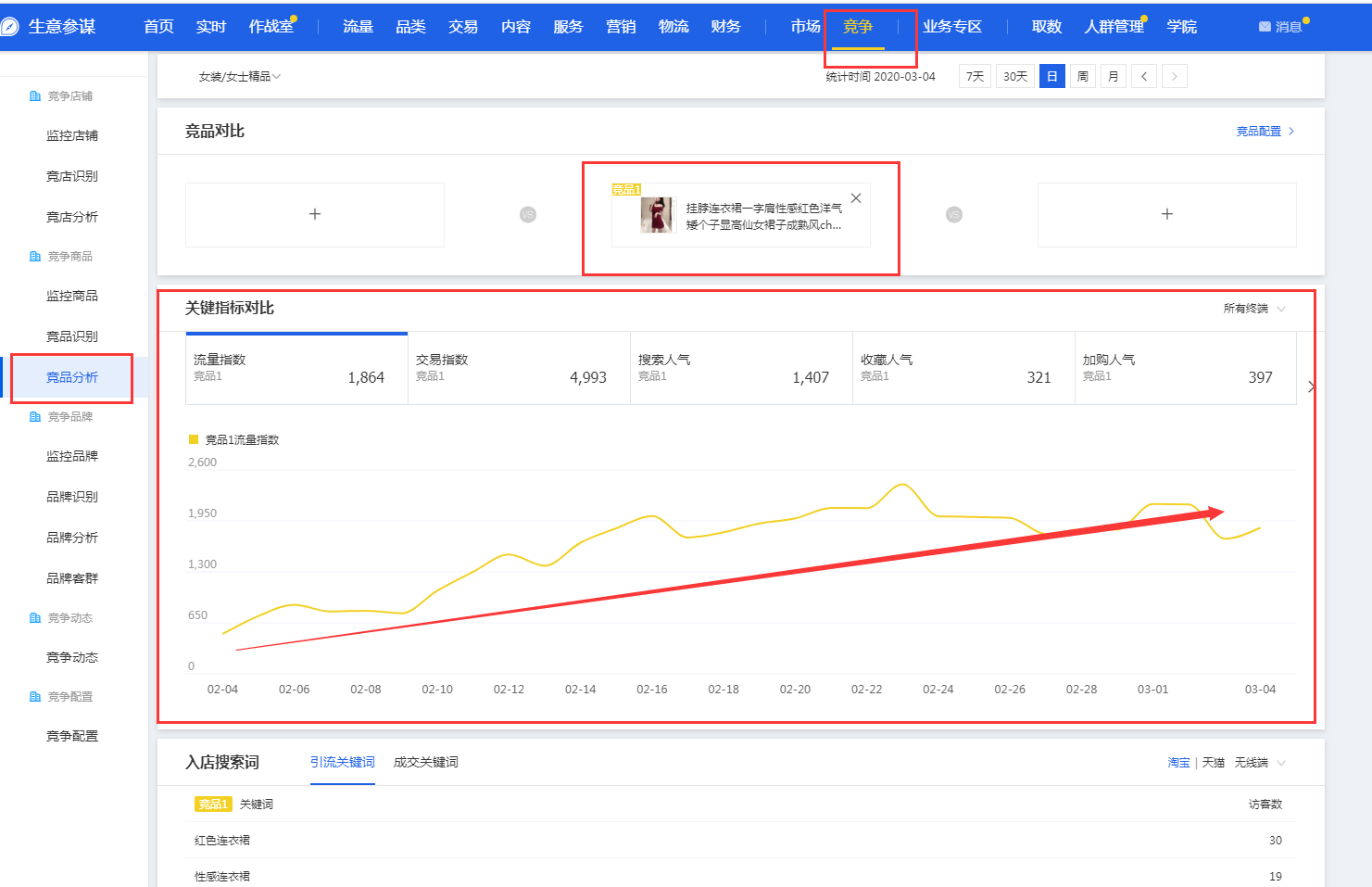Show more metrics with the right chevron

(x=1311, y=386)
